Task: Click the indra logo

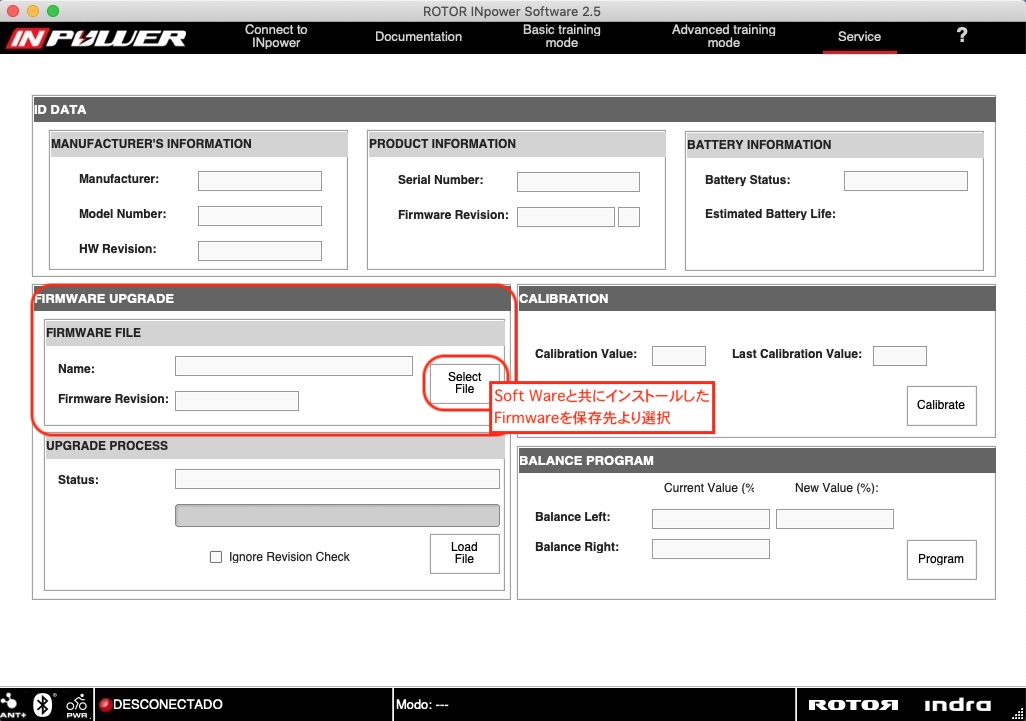Action: tap(957, 705)
